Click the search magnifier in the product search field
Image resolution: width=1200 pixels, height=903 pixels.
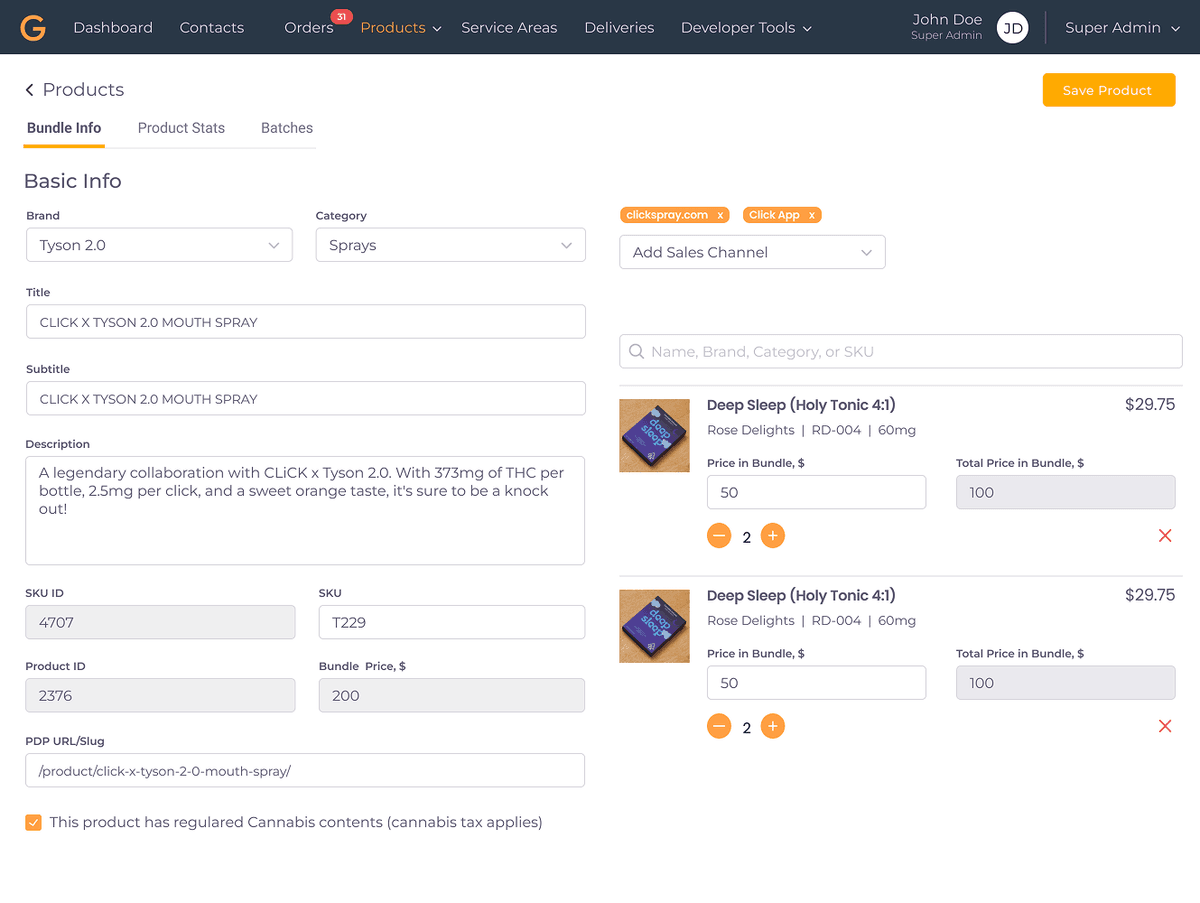click(637, 351)
